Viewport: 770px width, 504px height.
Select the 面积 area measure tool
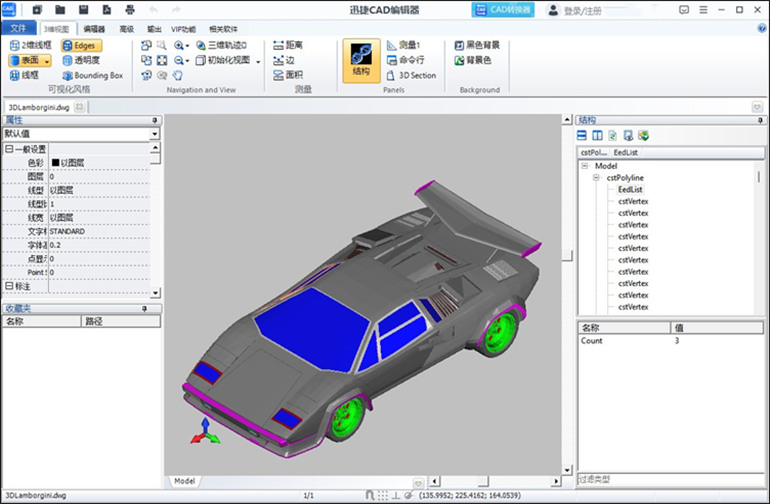click(288, 75)
